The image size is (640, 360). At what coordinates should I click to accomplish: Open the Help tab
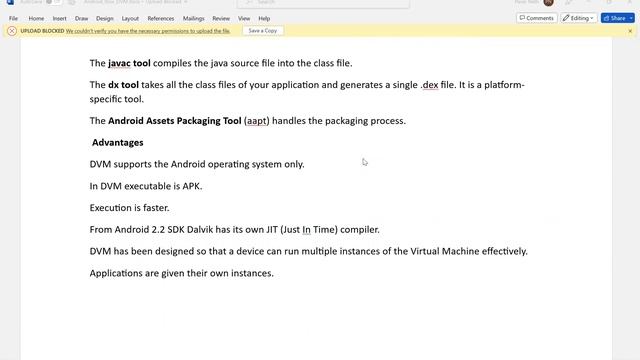264,18
